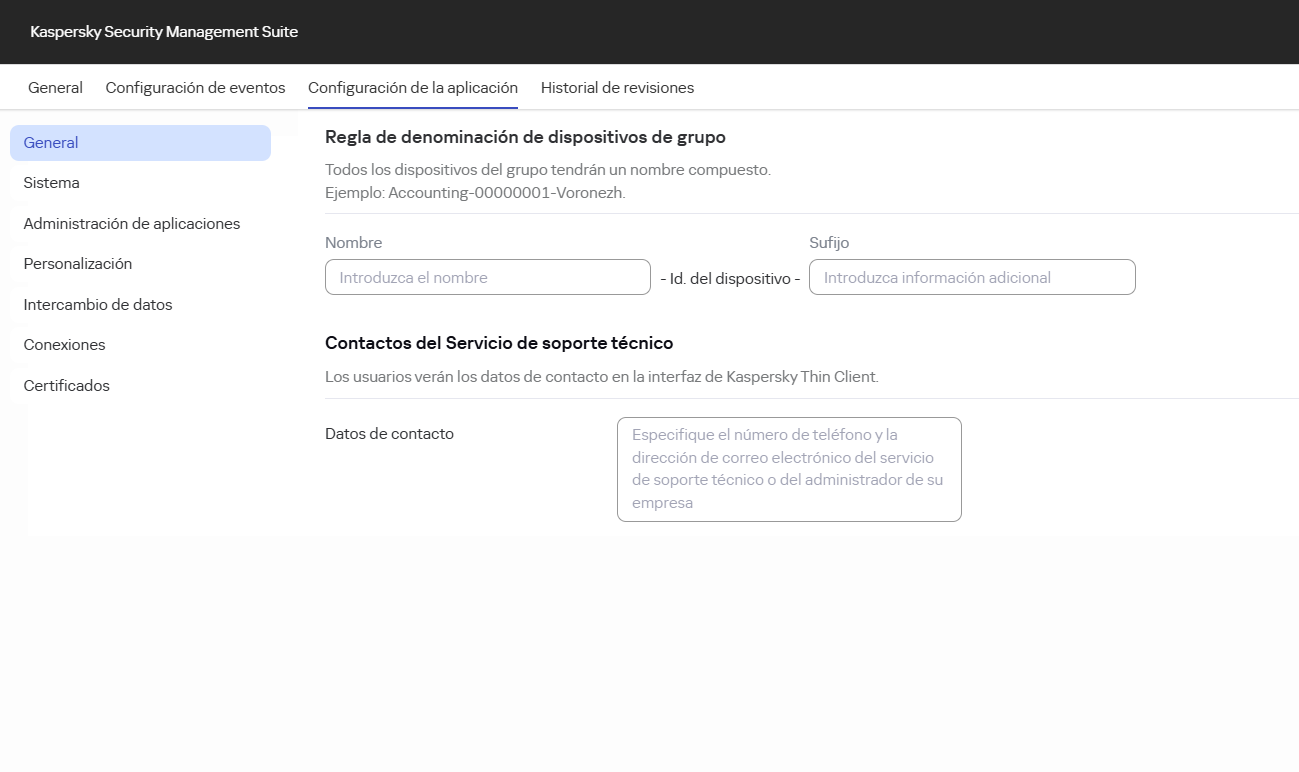Click the Contactos del Servicio heading

coord(499,343)
